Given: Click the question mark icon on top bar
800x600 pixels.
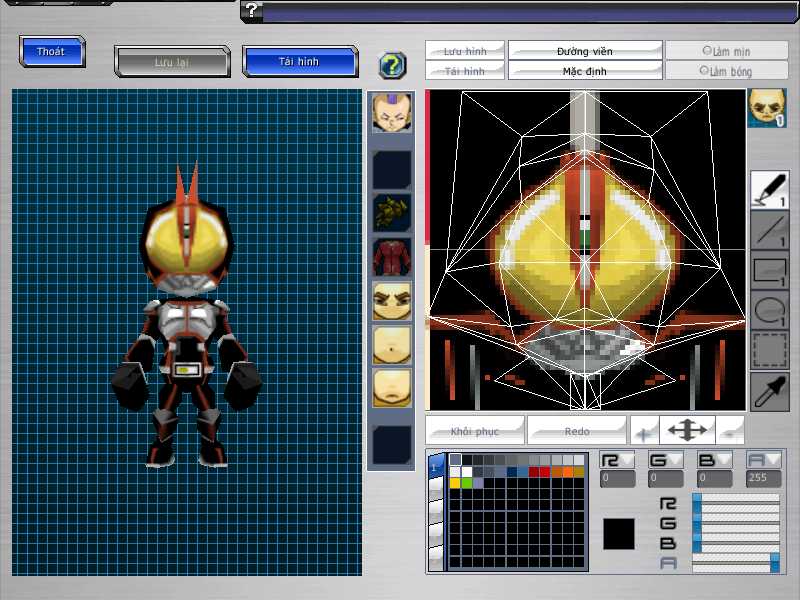Looking at the screenshot, I should point(252,10).
